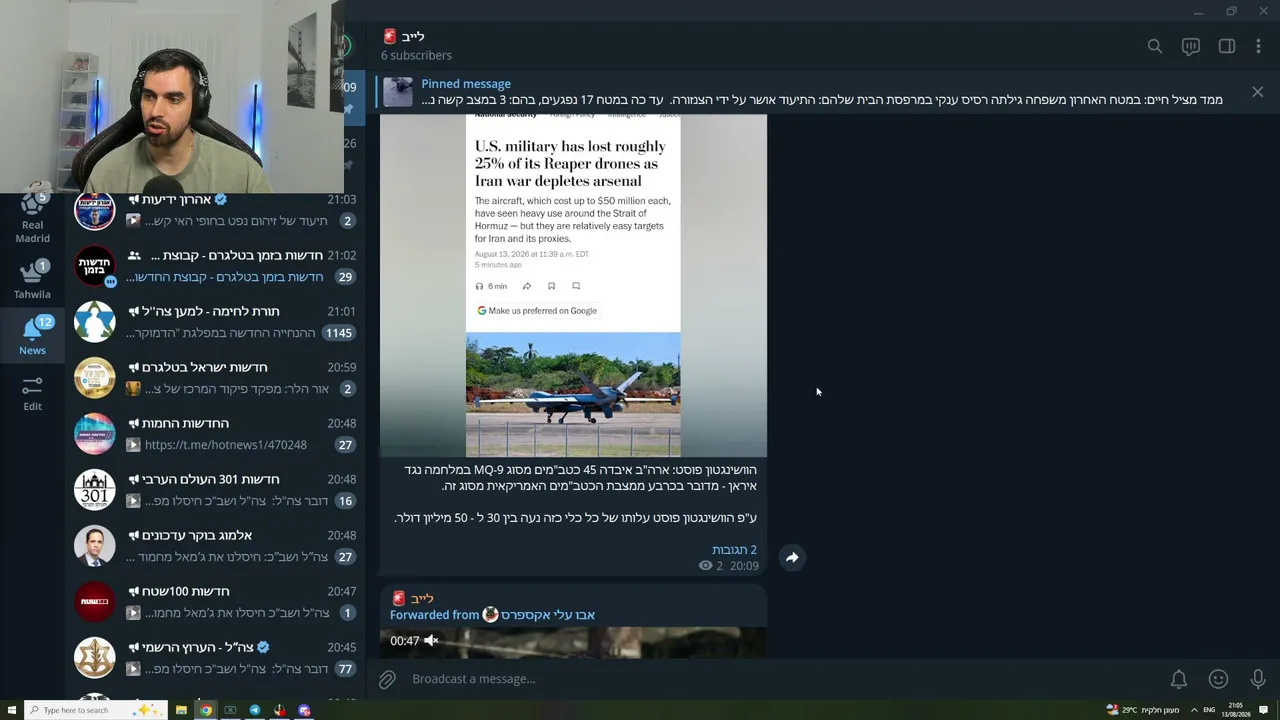Image resolution: width=1280 pixels, height=720 pixels.
Task: Click the 77 unread badge
Action: [x=346, y=669]
